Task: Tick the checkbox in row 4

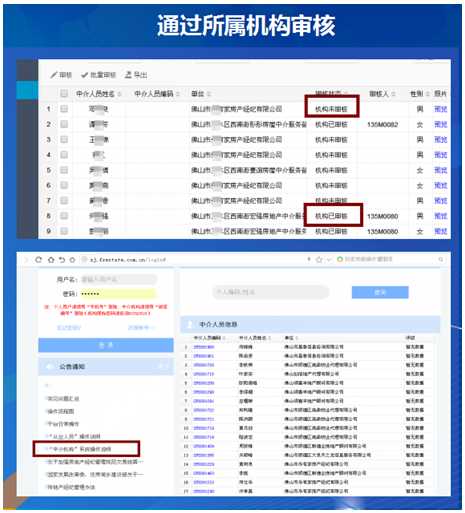Action: tap(64, 155)
